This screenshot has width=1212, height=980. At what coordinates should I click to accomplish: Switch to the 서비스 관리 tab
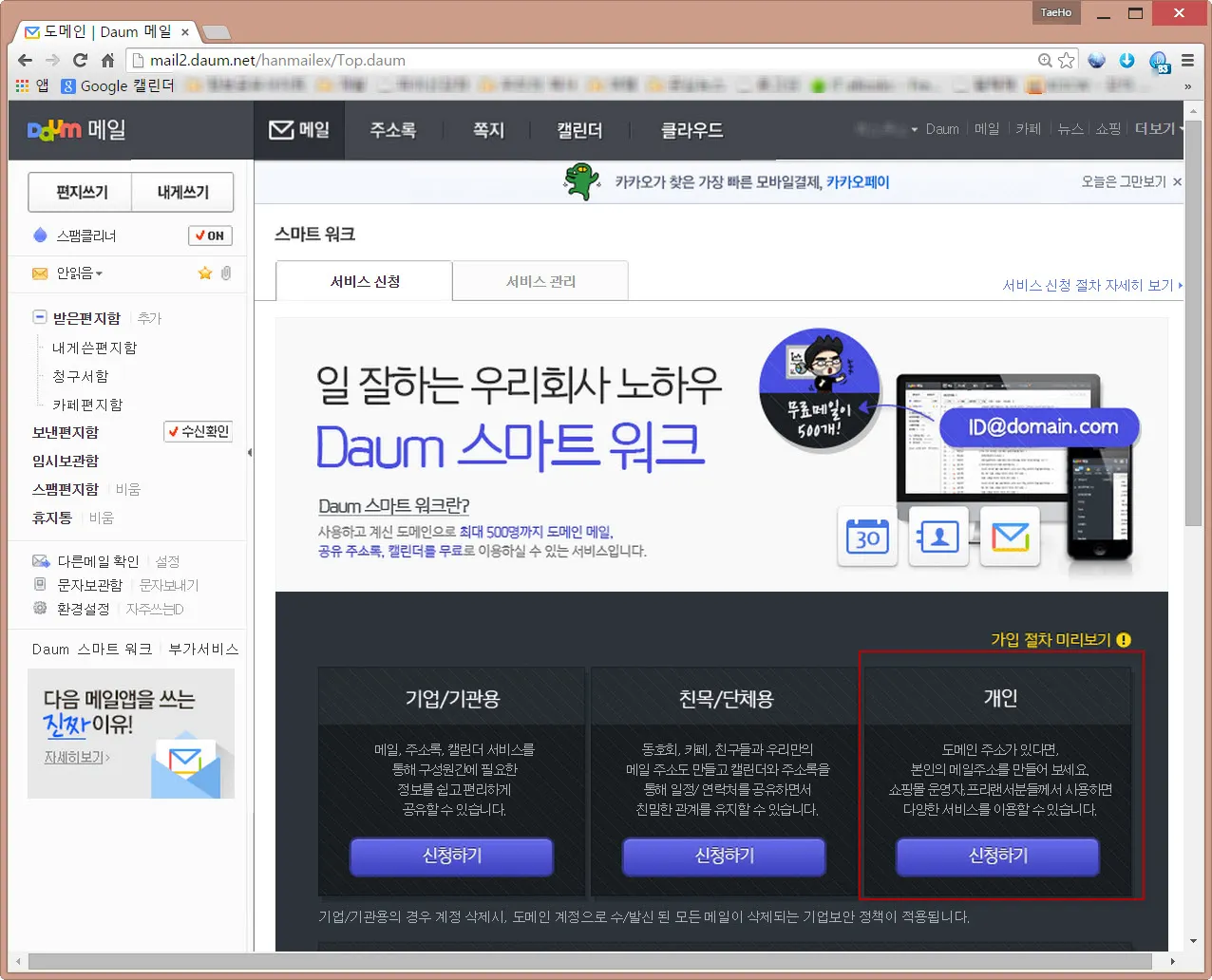(x=540, y=280)
